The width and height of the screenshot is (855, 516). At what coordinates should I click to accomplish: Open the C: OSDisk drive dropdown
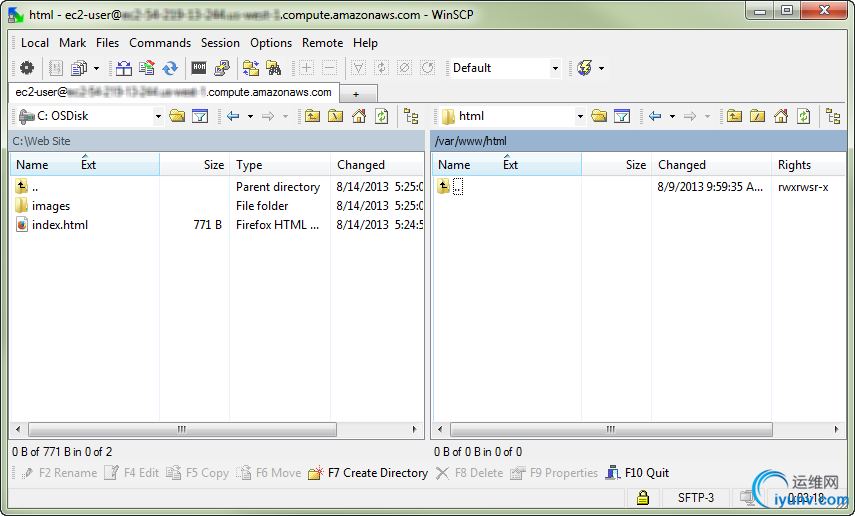(x=158, y=116)
